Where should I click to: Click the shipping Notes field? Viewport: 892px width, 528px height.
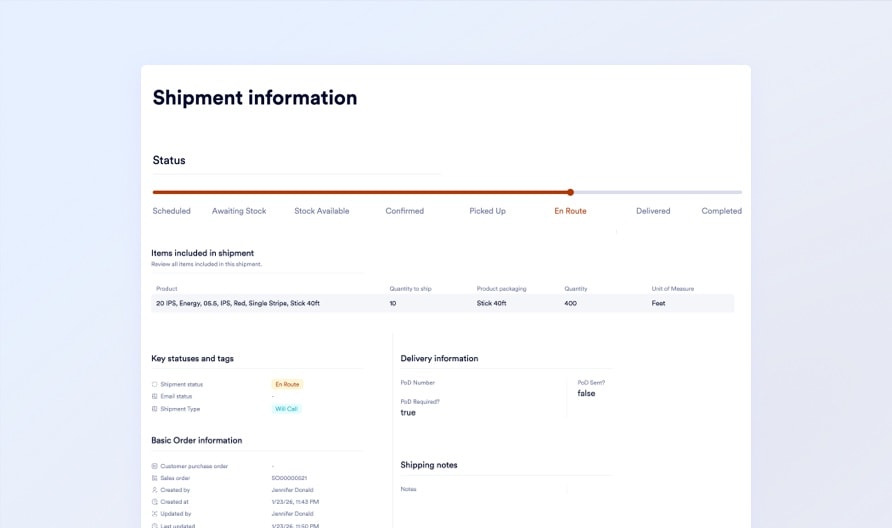[x=408, y=489]
